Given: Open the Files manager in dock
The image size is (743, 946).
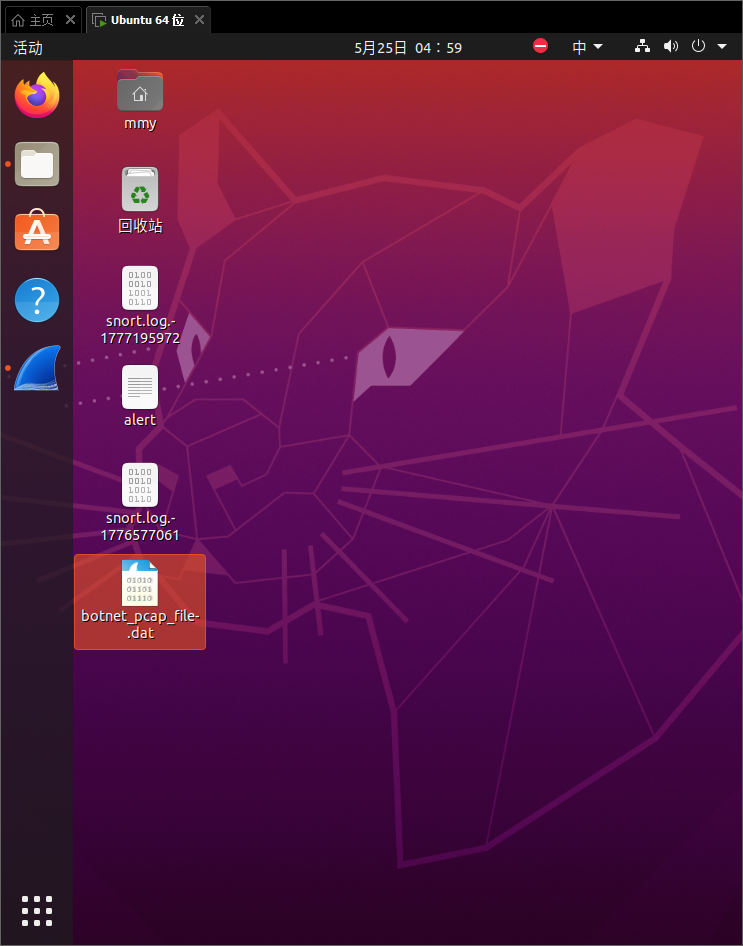Looking at the screenshot, I should pyautogui.click(x=37, y=164).
